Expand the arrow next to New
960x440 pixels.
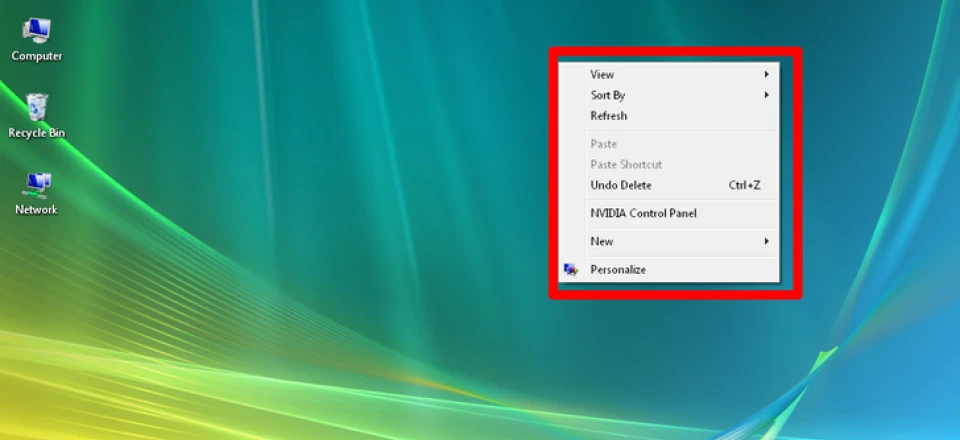[x=767, y=242]
